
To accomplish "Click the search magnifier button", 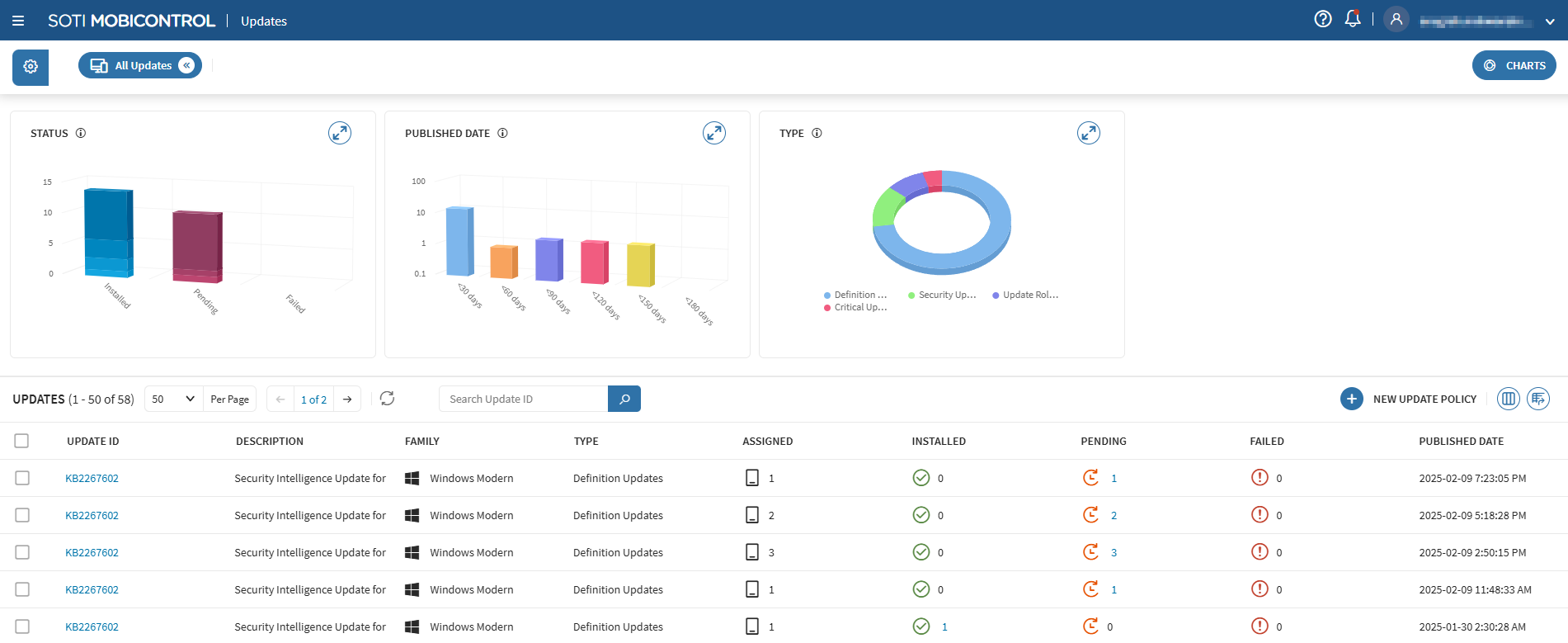I will click(x=624, y=399).
